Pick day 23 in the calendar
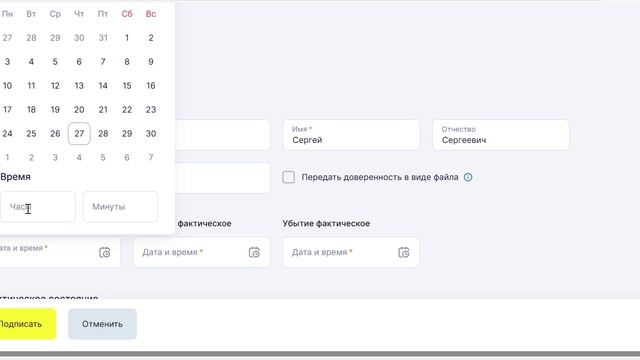The width and height of the screenshot is (640, 360). (x=151, y=110)
